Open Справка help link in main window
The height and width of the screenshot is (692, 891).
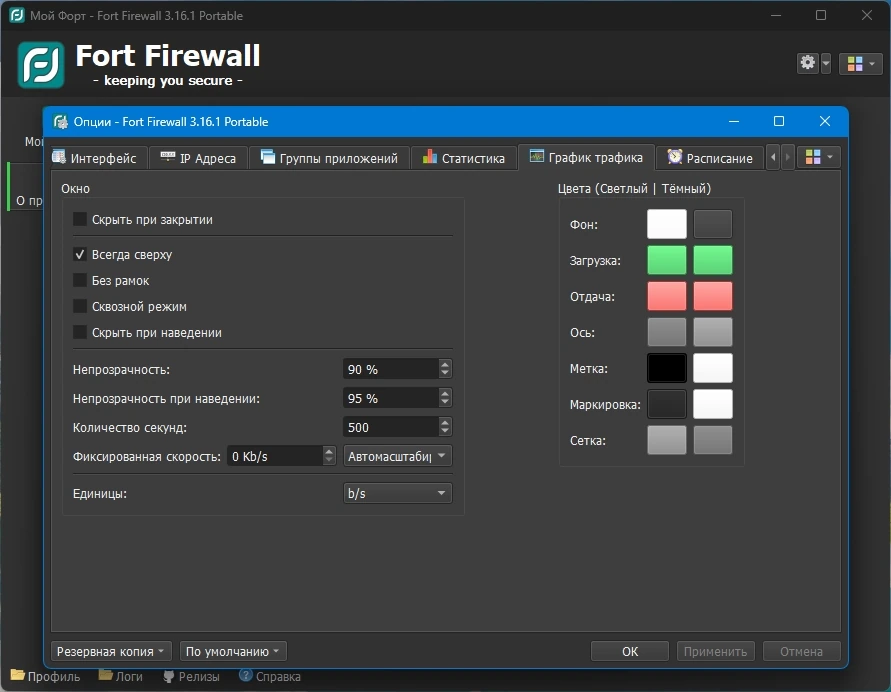(270, 676)
